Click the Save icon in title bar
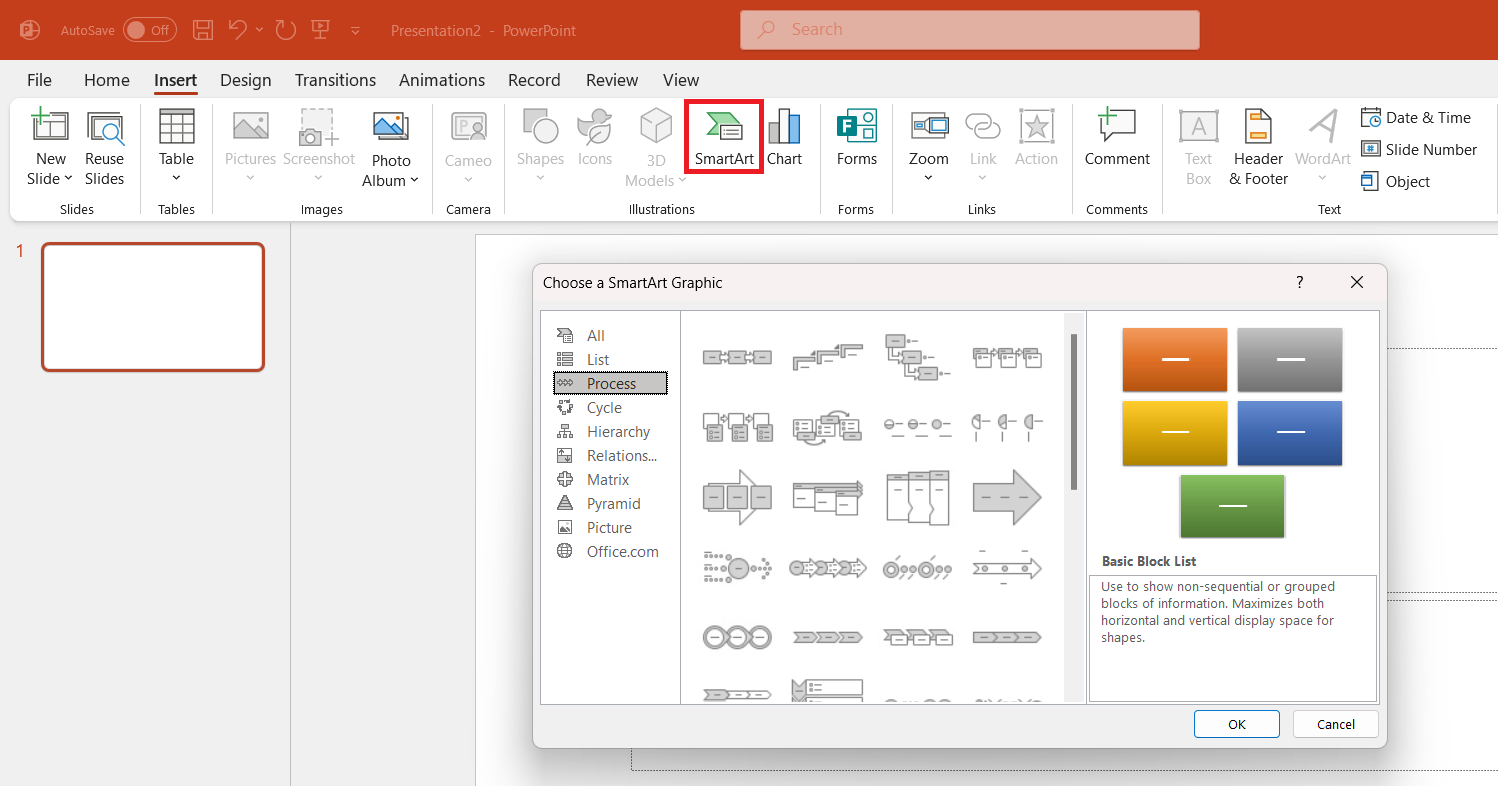The height and width of the screenshot is (786, 1498). pyautogui.click(x=203, y=30)
